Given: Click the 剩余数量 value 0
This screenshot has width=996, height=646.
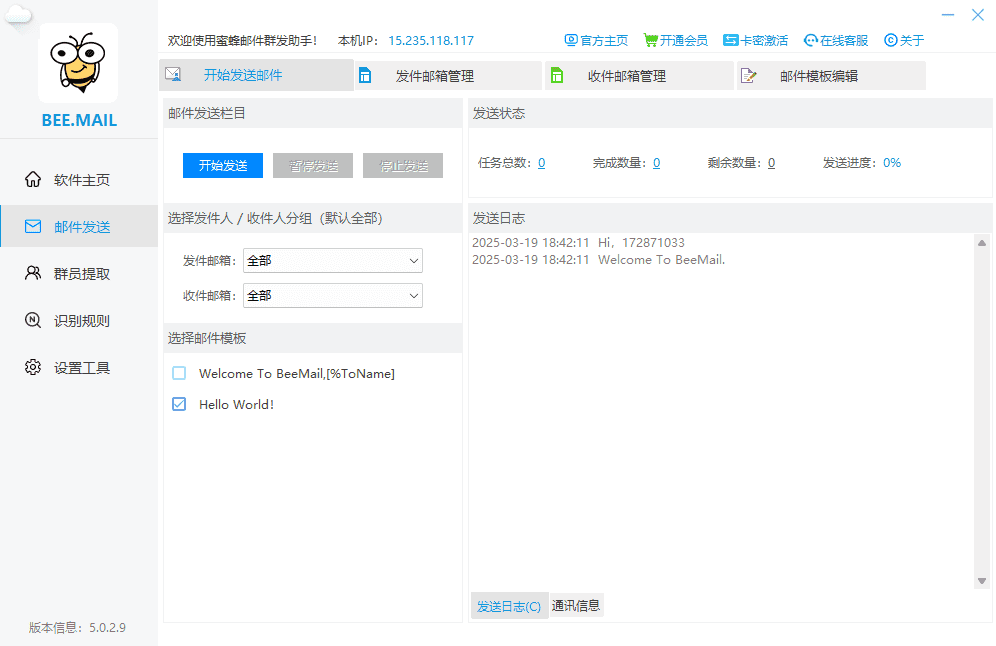Looking at the screenshot, I should pos(772,163).
